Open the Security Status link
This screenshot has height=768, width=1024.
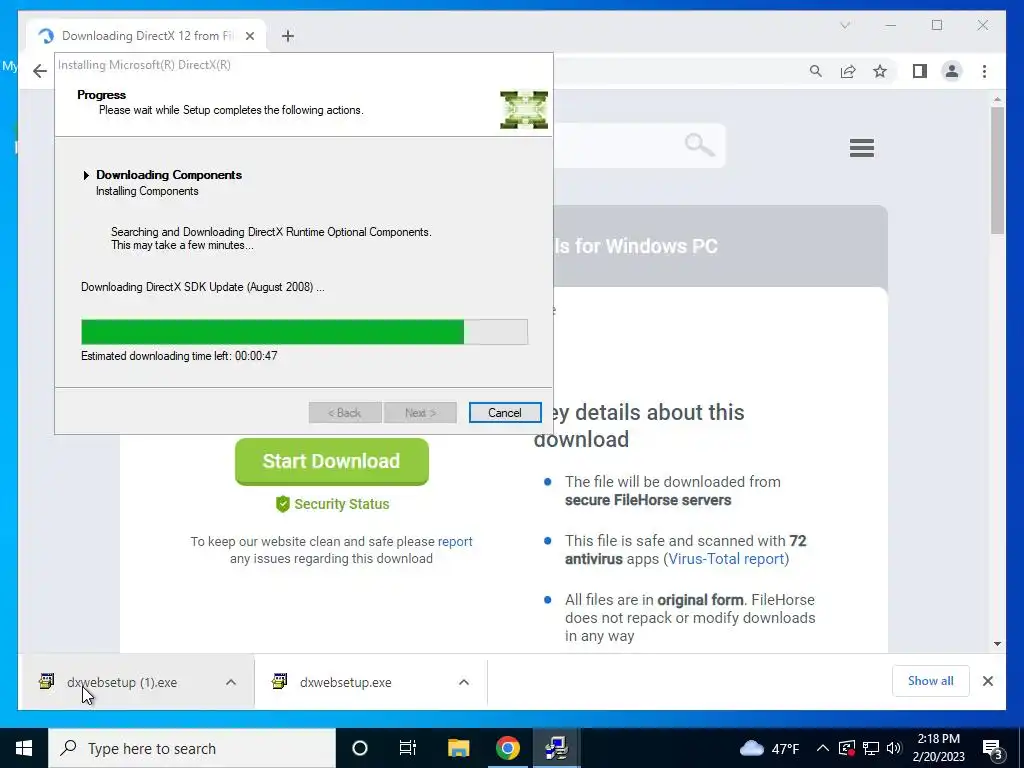(x=342, y=504)
